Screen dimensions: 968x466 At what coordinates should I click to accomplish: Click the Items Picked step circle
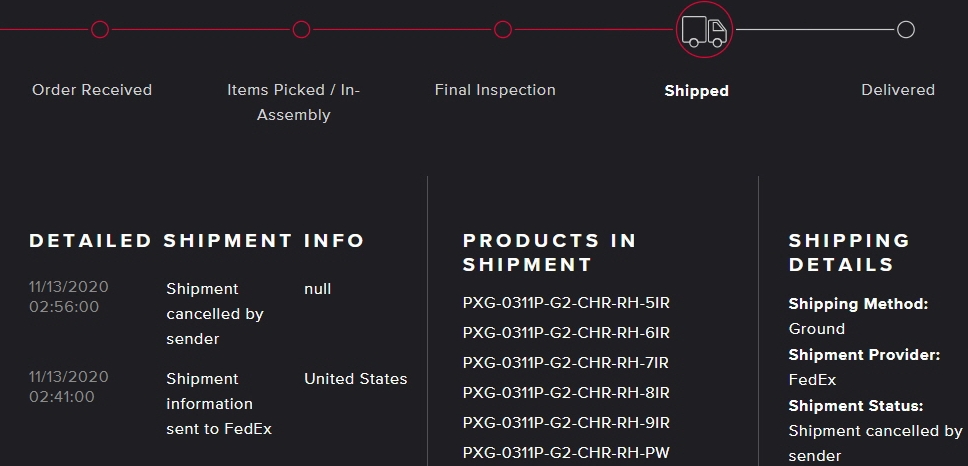click(x=301, y=29)
